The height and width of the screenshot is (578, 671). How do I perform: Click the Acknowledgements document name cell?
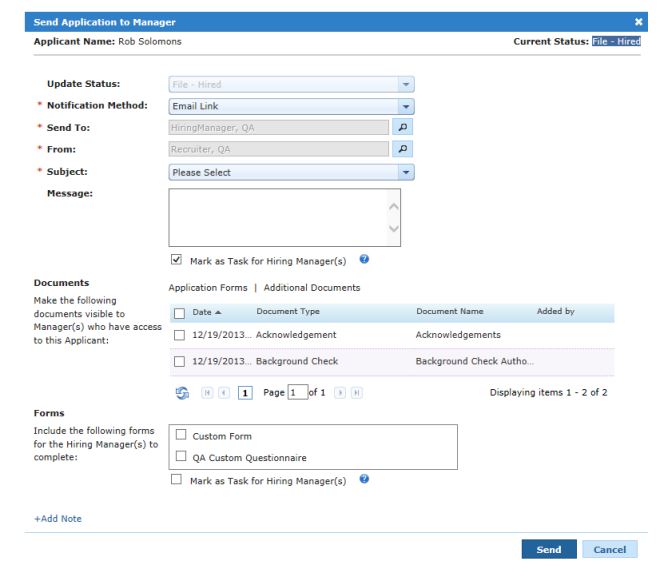coord(458,335)
